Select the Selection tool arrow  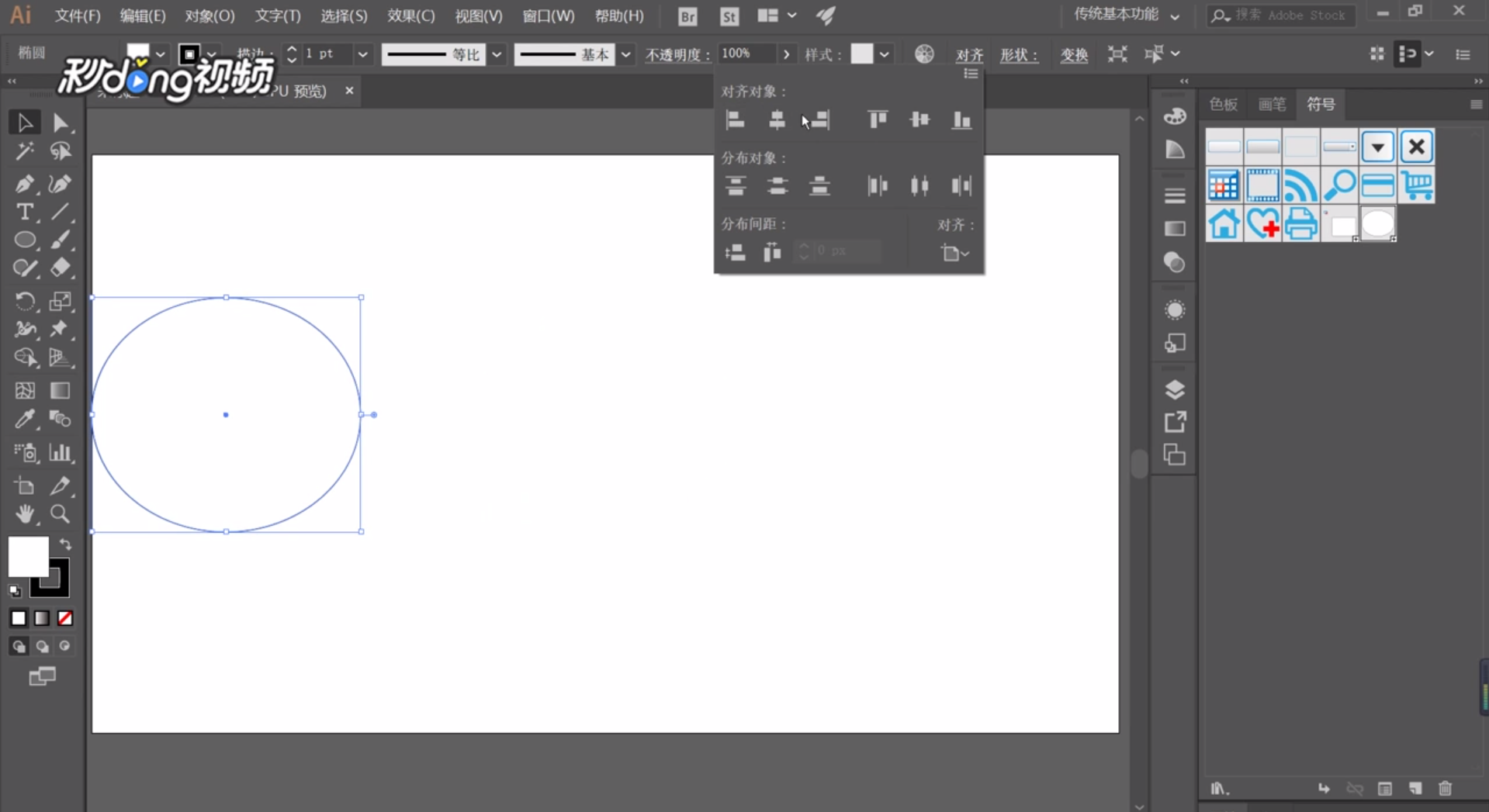click(x=24, y=123)
